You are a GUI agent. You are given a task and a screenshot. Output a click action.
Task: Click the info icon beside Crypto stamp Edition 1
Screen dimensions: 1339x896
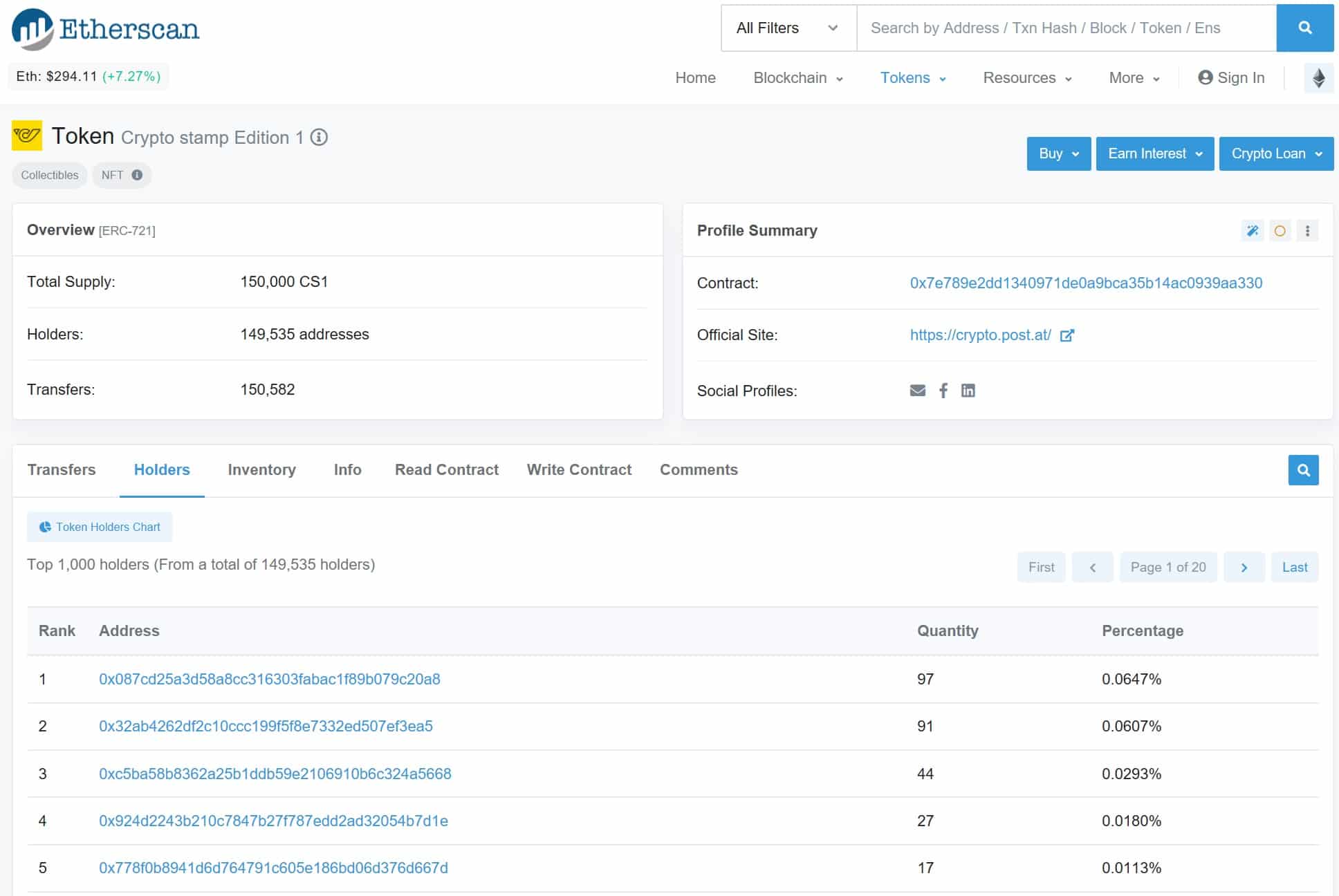pyautogui.click(x=319, y=137)
